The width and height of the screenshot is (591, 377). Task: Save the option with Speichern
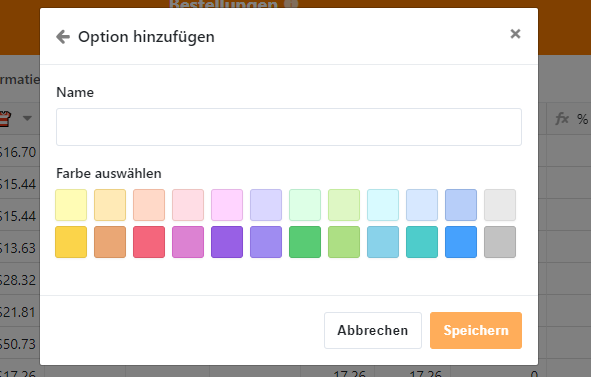[476, 330]
